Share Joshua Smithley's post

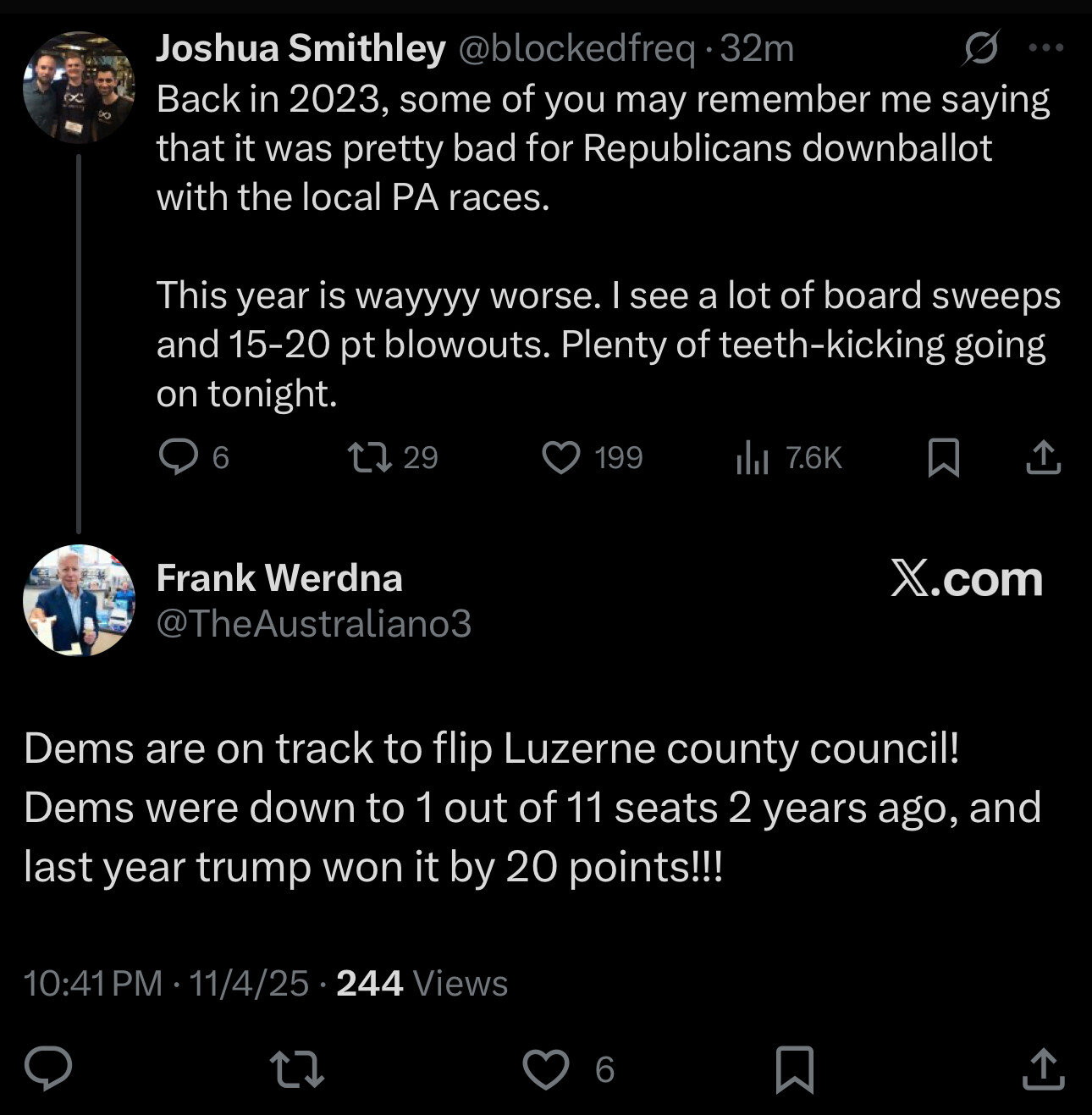pyautogui.click(x=1043, y=458)
